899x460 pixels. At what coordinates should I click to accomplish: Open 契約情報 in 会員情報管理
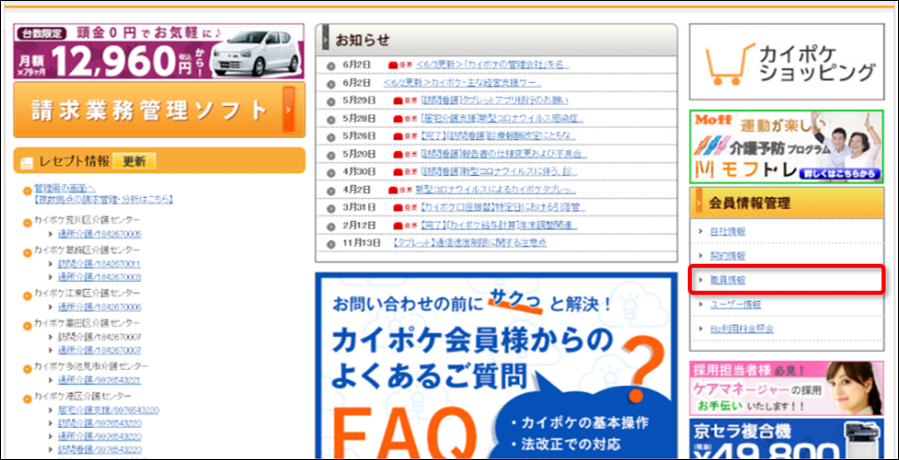[x=728, y=256]
